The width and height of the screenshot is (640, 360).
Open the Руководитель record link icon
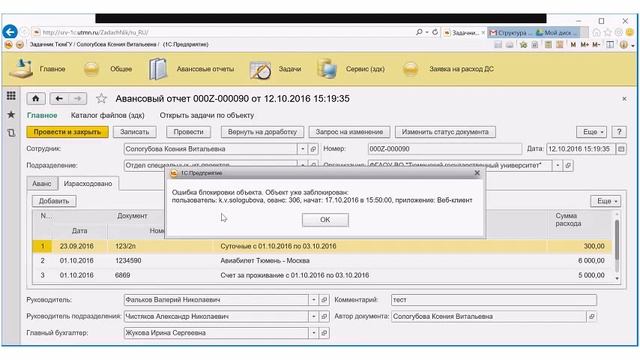[324, 300]
